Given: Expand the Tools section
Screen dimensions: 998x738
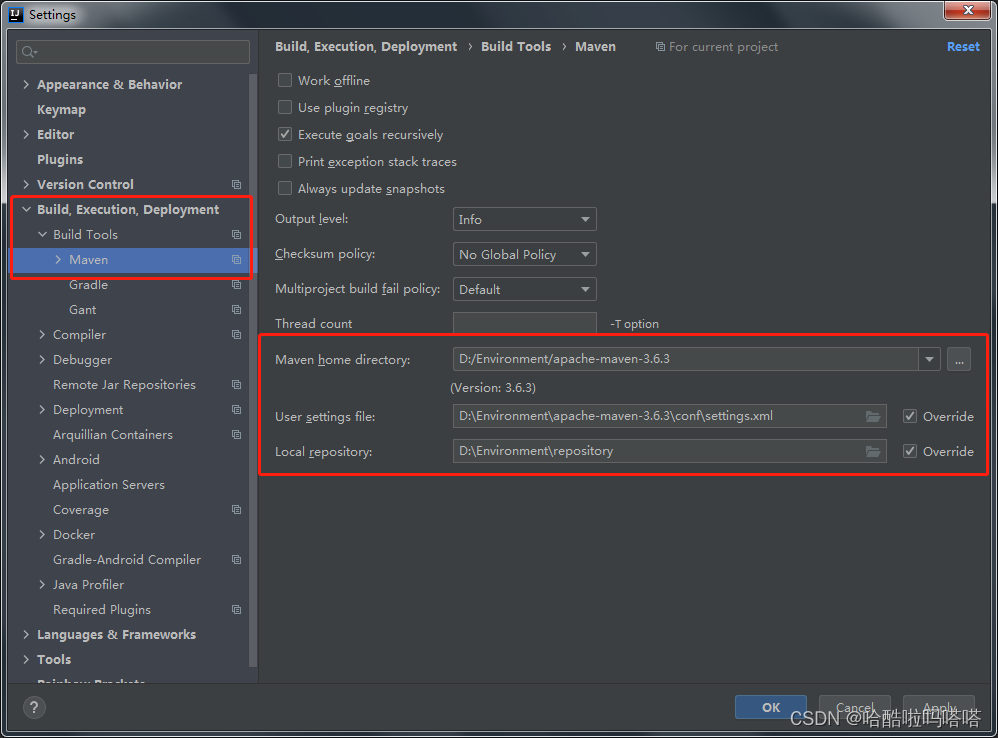Looking at the screenshot, I should [x=26, y=660].
